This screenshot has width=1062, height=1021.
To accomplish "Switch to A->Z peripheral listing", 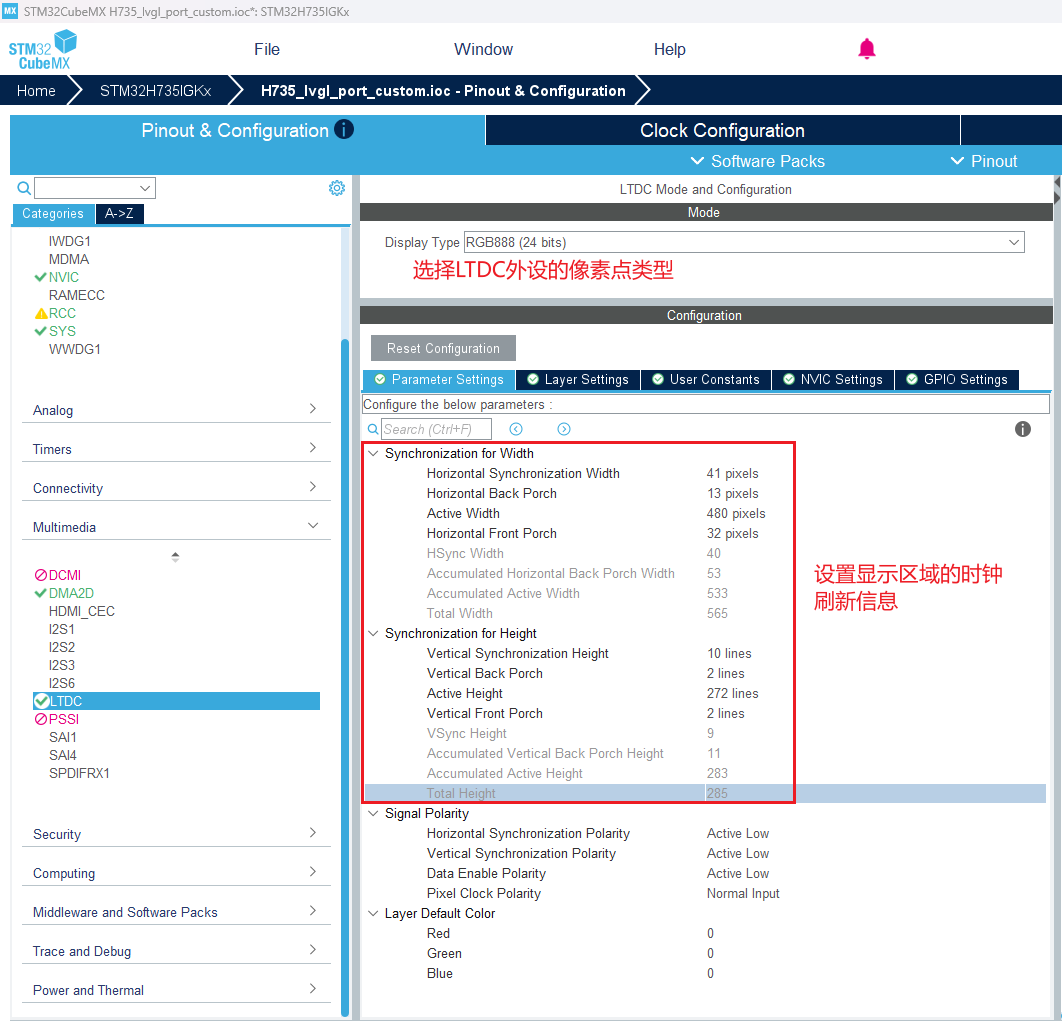I will click(x=119, y=213).
